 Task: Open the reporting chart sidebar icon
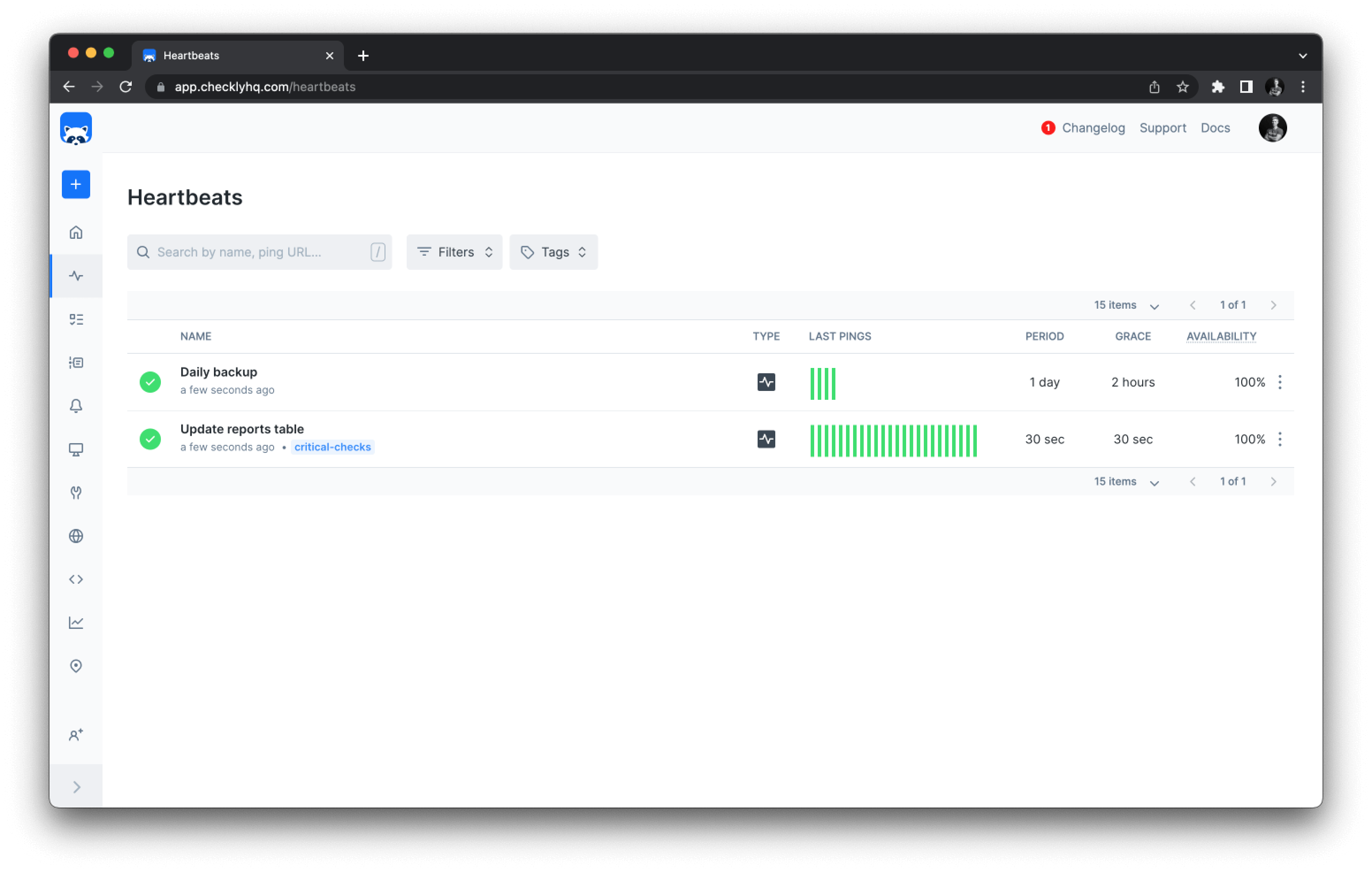coord(76,623)
